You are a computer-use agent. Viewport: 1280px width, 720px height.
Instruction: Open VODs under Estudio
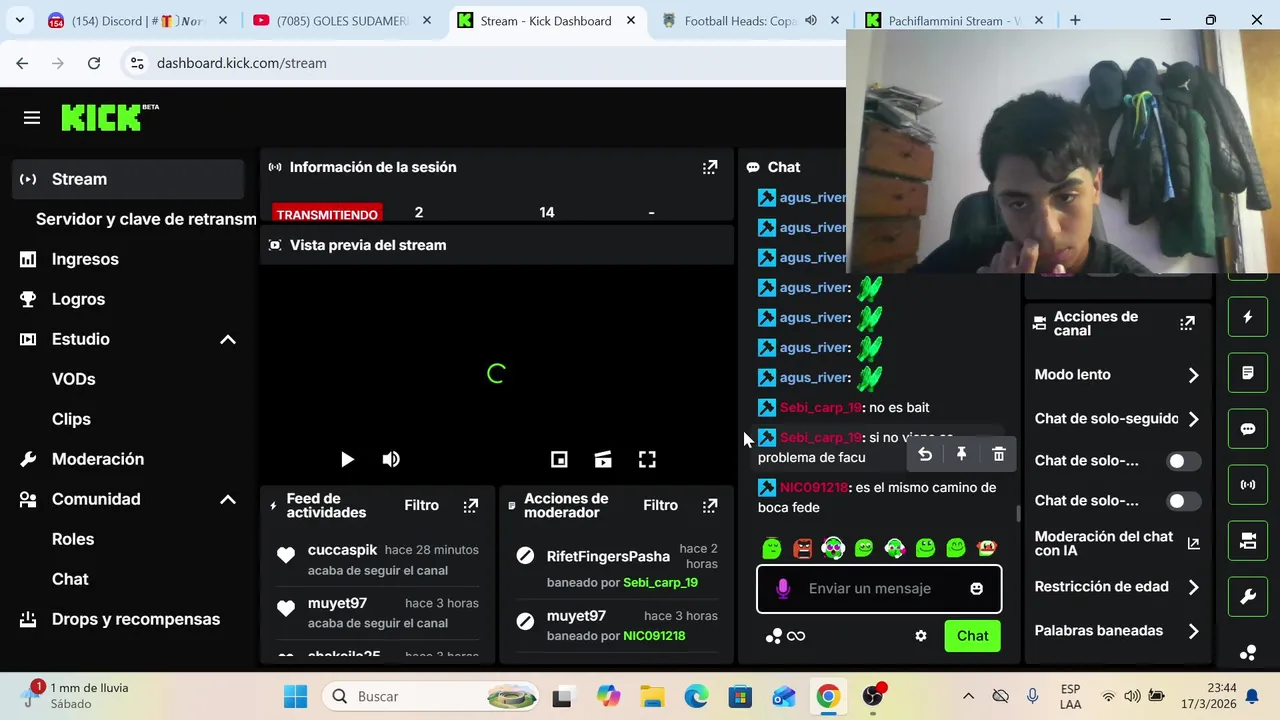pyautogui.click(x=74, y=379)
